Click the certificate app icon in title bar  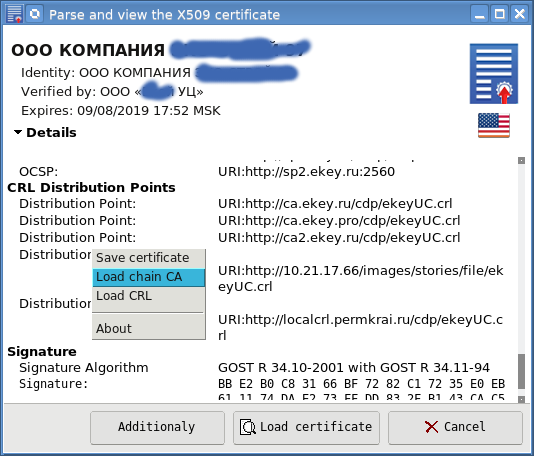tap(14, 14)
